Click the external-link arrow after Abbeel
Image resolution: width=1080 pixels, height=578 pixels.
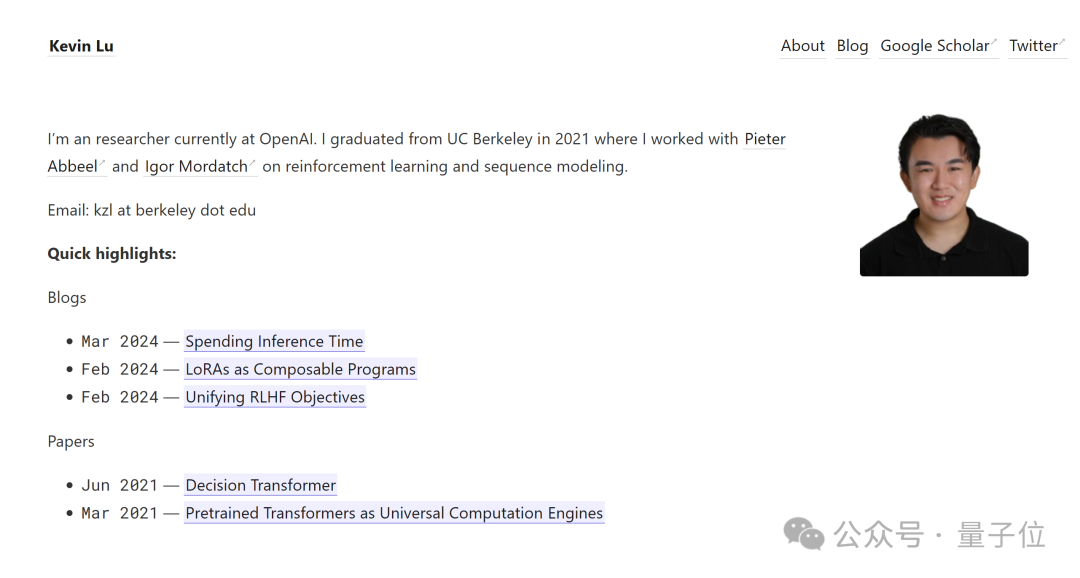pos(102,162)
